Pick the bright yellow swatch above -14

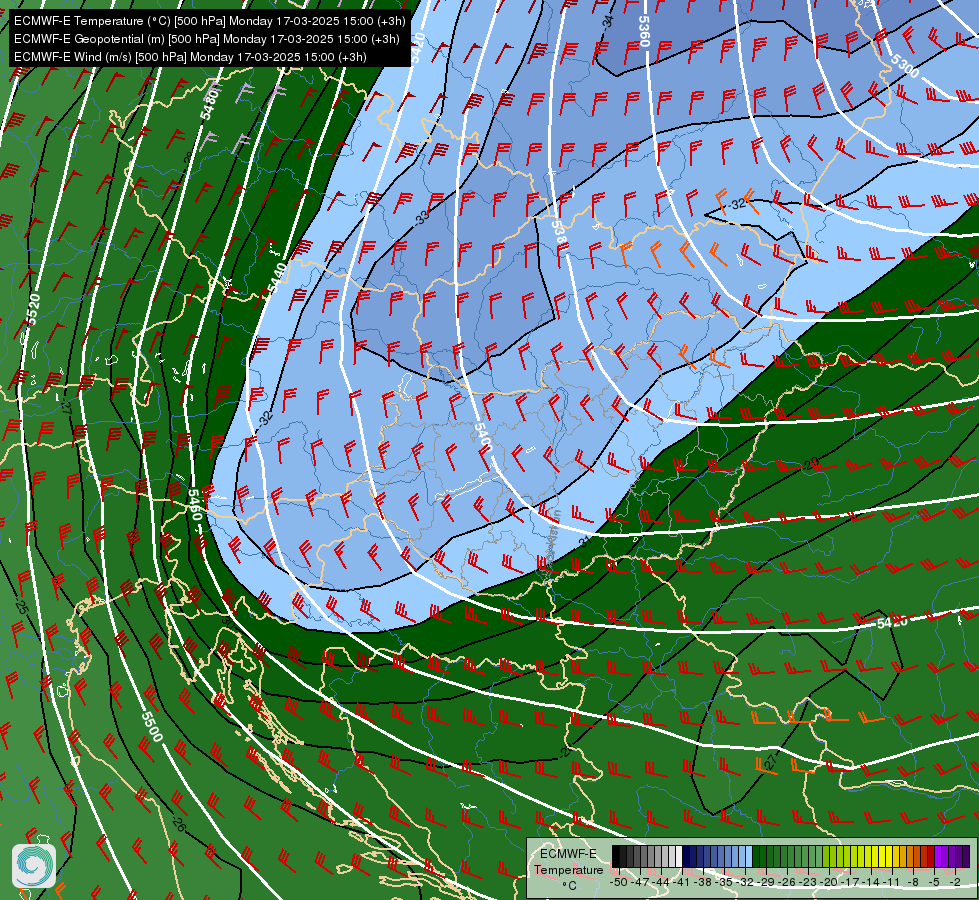pyautogui.click(x=875, y=856)
